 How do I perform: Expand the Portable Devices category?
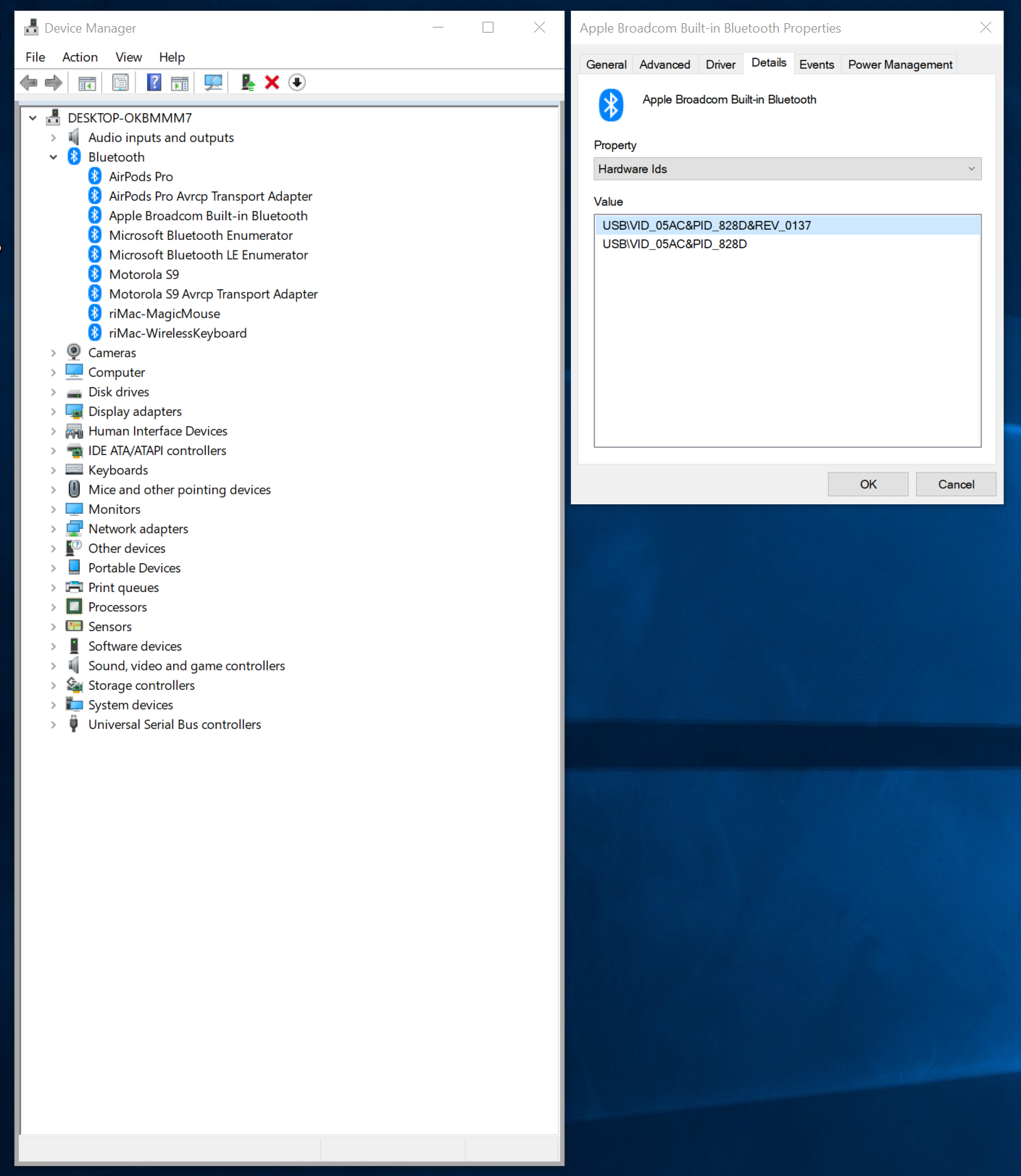[53, 567]
